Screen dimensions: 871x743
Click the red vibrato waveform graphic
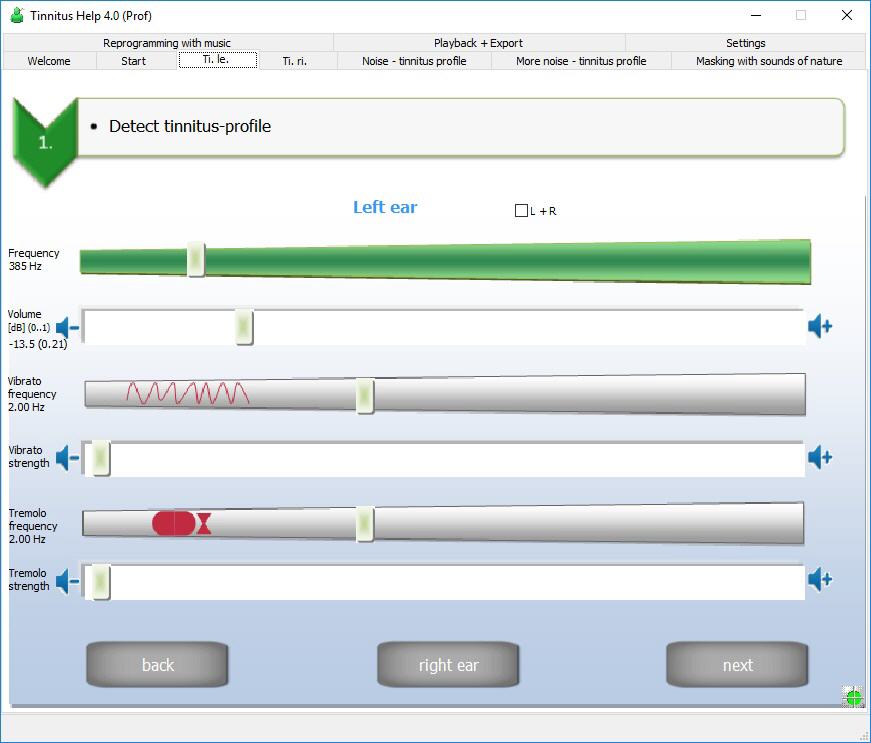(188, 393)
